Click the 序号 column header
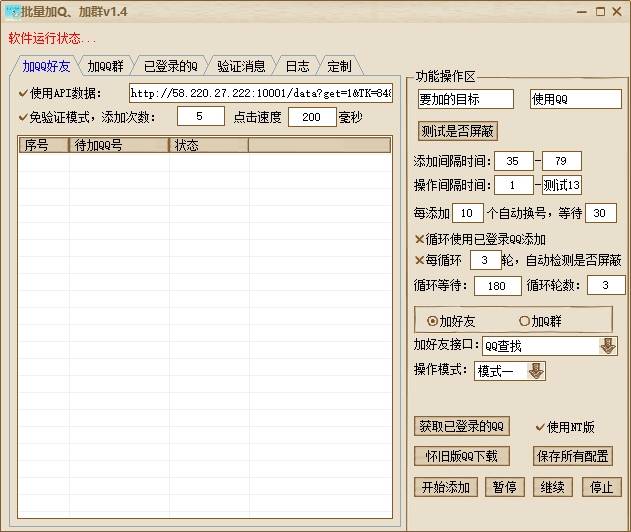Viewport: 631px width, 532px height. click(44, 145)
